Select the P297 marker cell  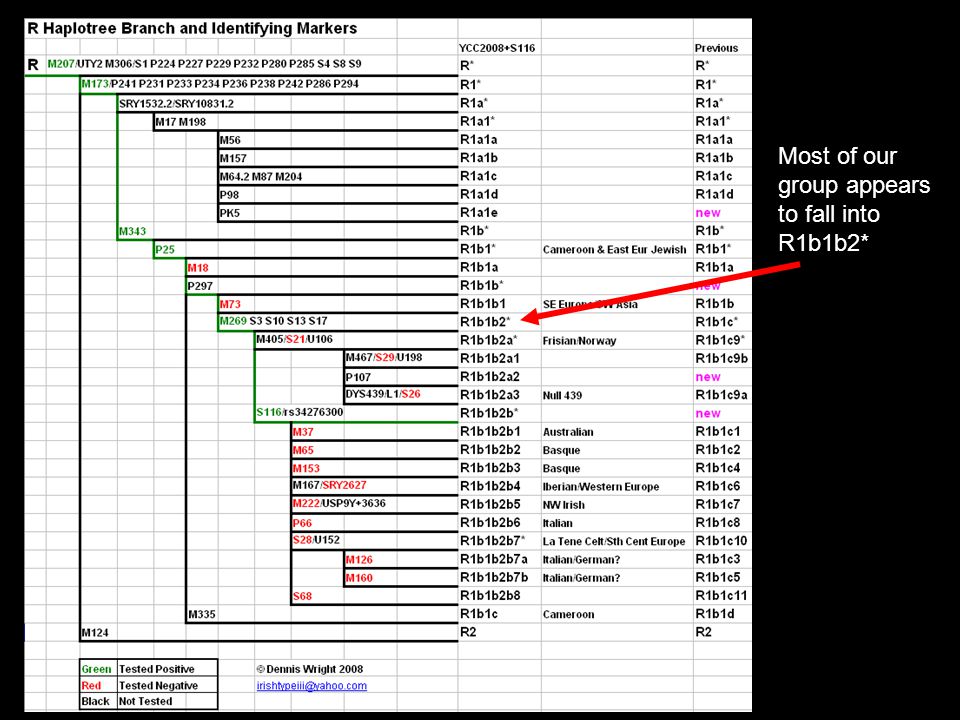pos(200,286)
